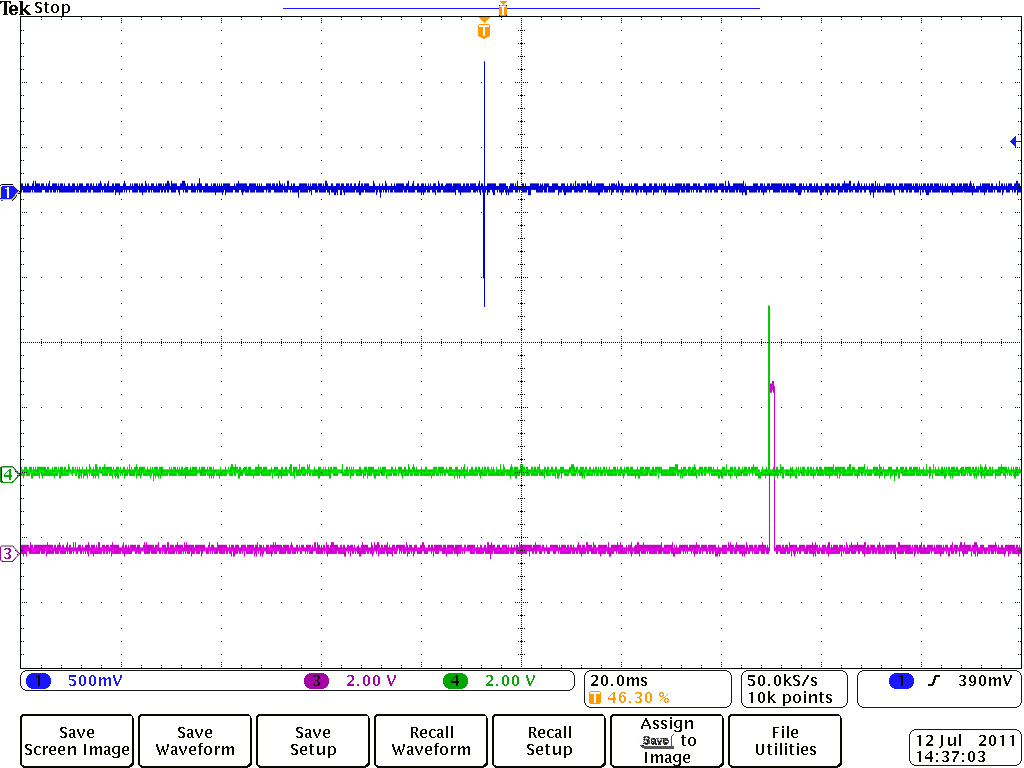Select the channel 4 green badge in readout
Image resolution: width=1024 pixels, height=768 pixels.
click(x=456, y=681)
